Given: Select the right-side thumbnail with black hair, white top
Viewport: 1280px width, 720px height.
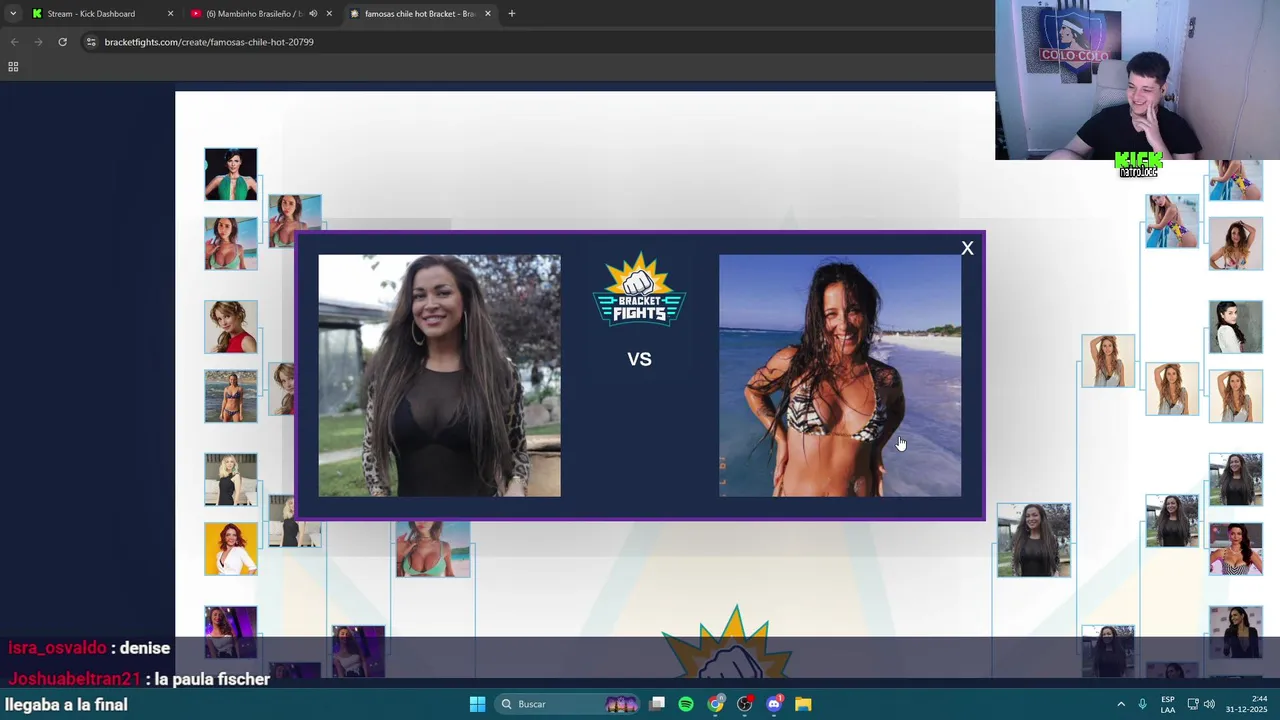Looking at the screenshot, I should point(1235,327).
